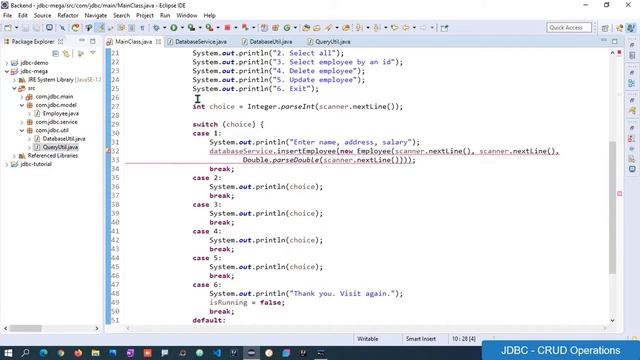Open Firefox from the taskbar
Image resolution: width=640 pixels, height=360 pixels.
click(x=78, y=353)
